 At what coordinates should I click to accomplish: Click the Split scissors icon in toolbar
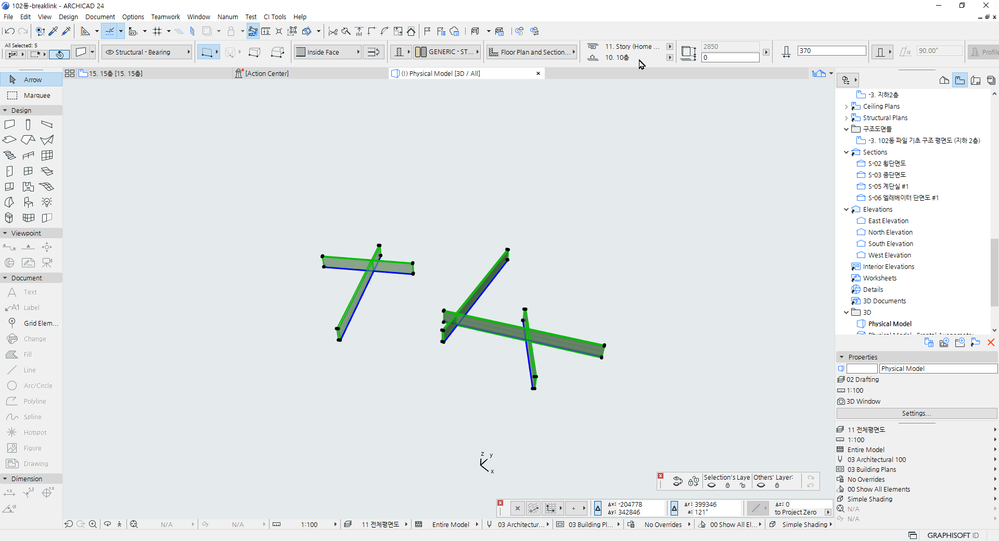point(333,31)
